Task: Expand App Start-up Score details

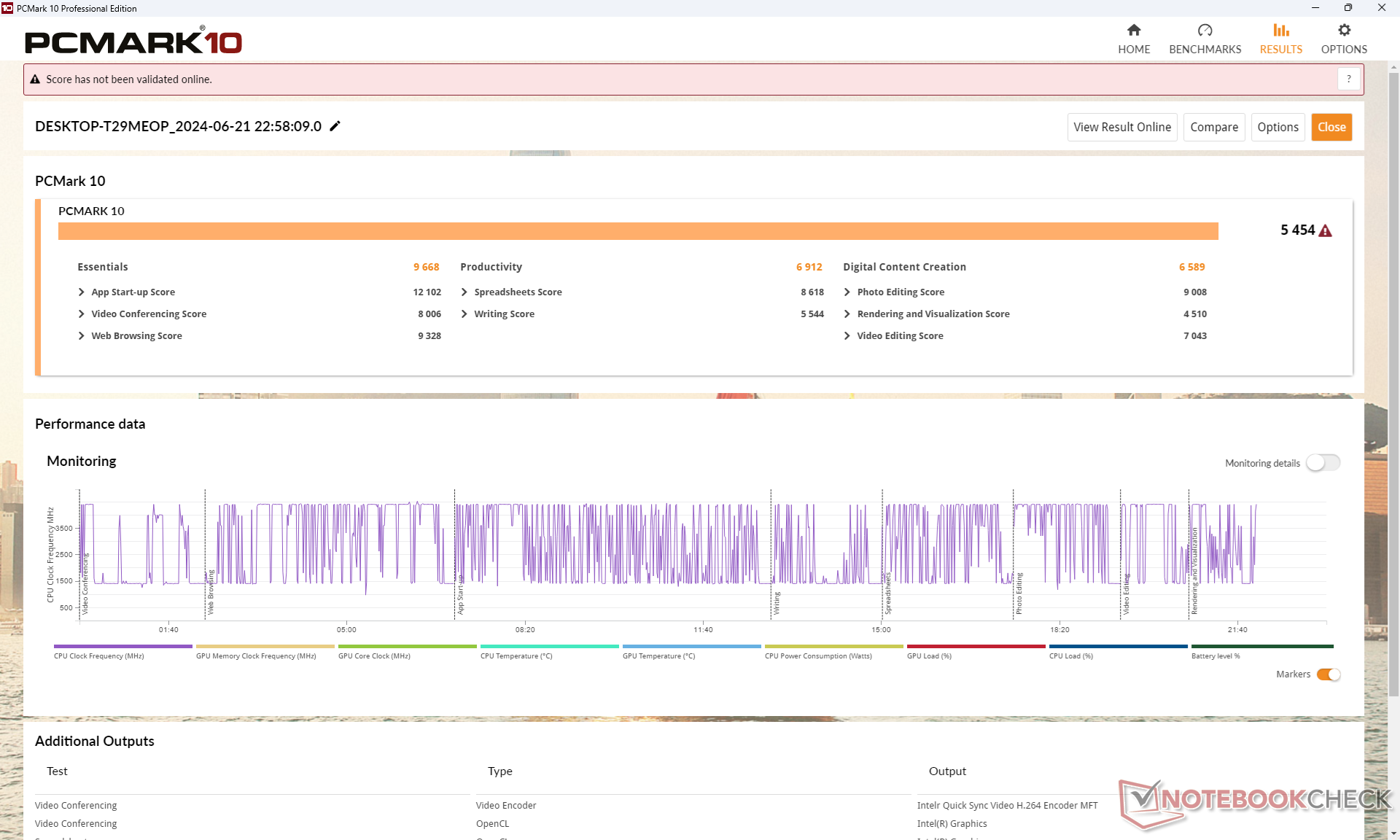Action: tap(82, 292)
